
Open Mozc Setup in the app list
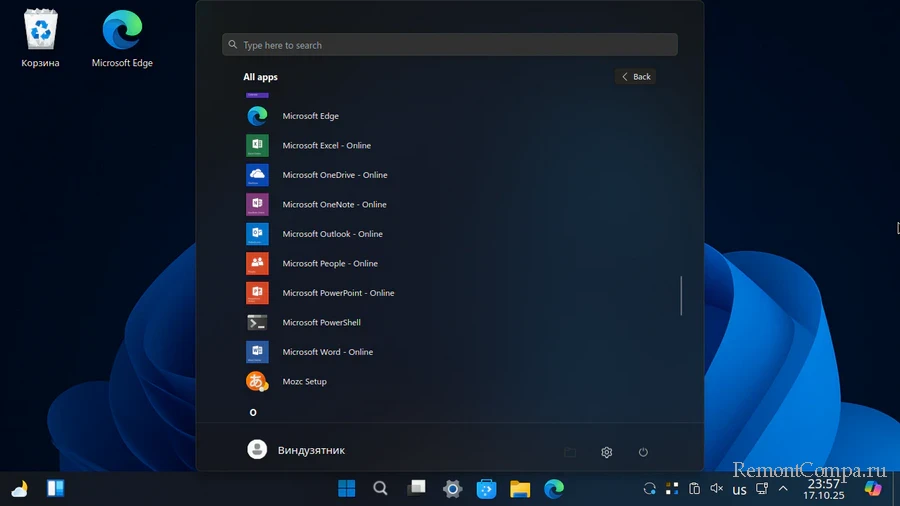304,382
